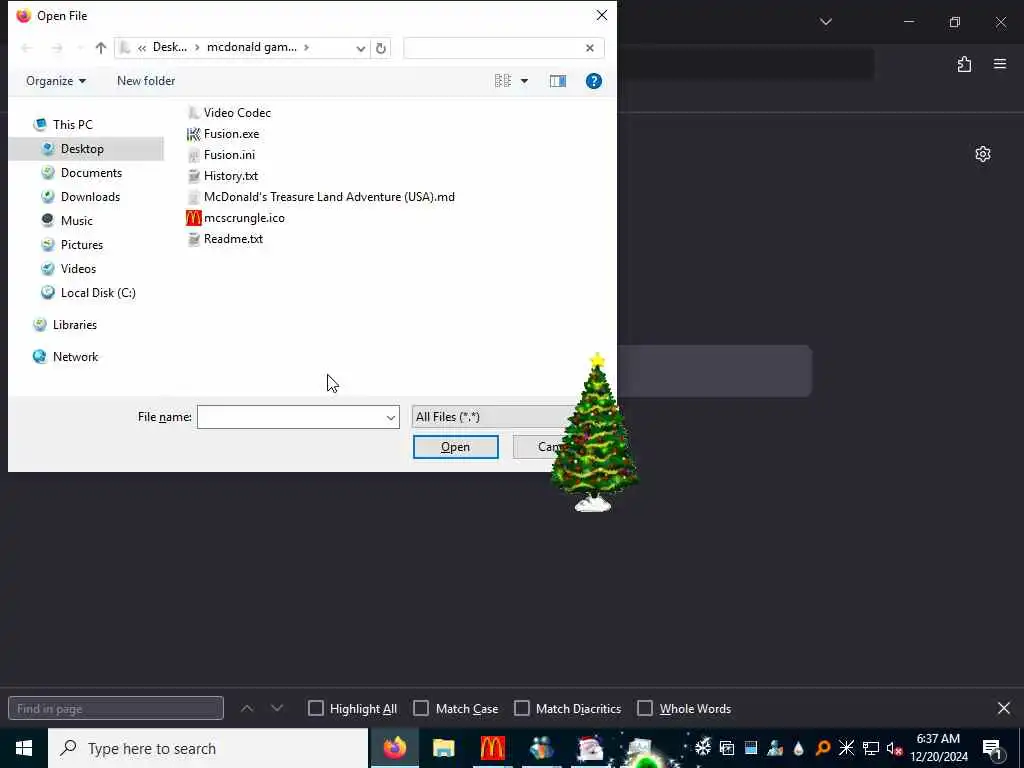Jump to previous find result arrow
The width and height of the screenshot is (1024, 768).
tap(247, 708)
